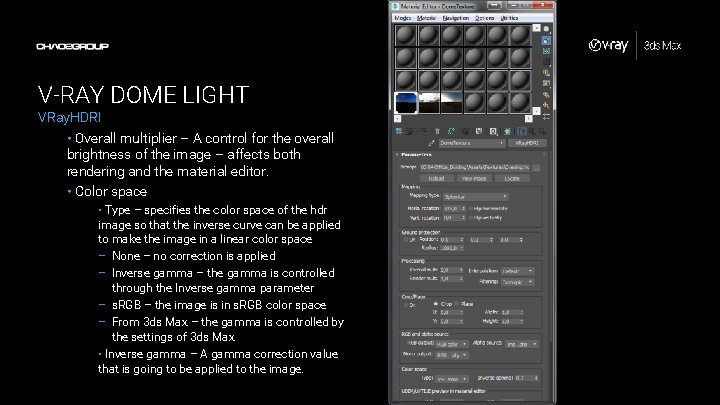
Task: Toggle the Show End Result icon
Action: (x=522, y=132)
